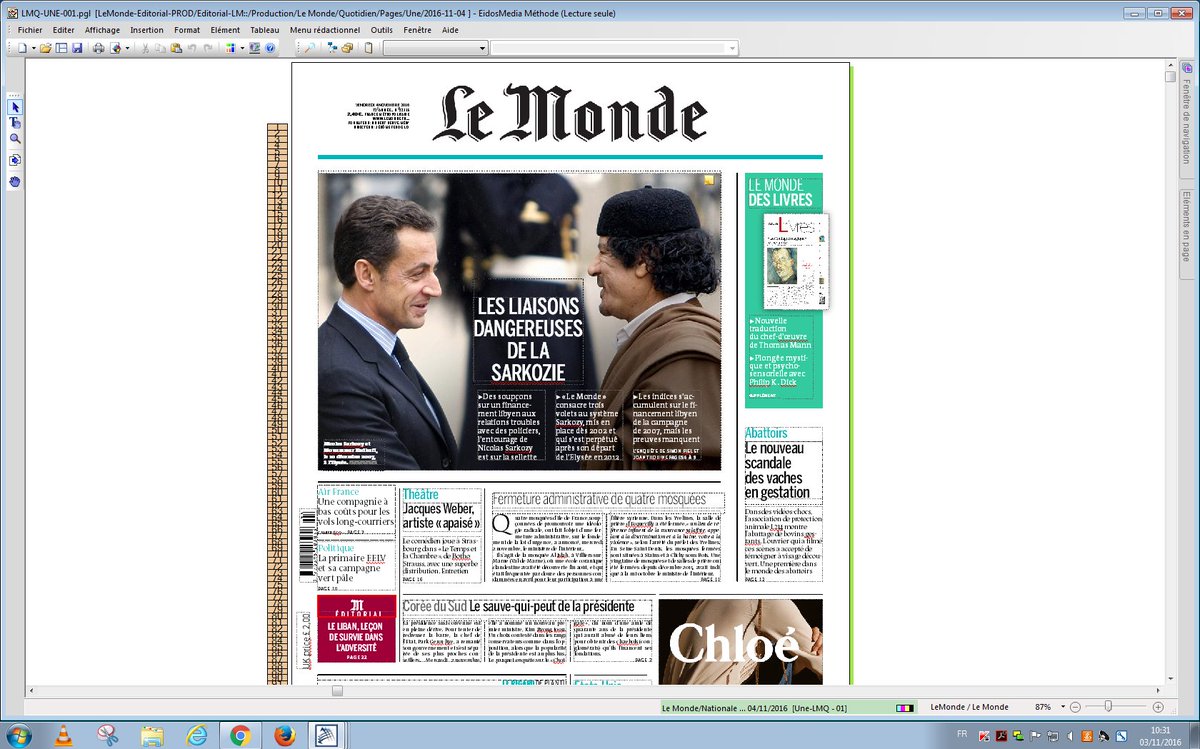Open the Fenêtre de navigation side panel tab
Image resolution: width=1200 pixels, height=749 pixels.
1186,121
